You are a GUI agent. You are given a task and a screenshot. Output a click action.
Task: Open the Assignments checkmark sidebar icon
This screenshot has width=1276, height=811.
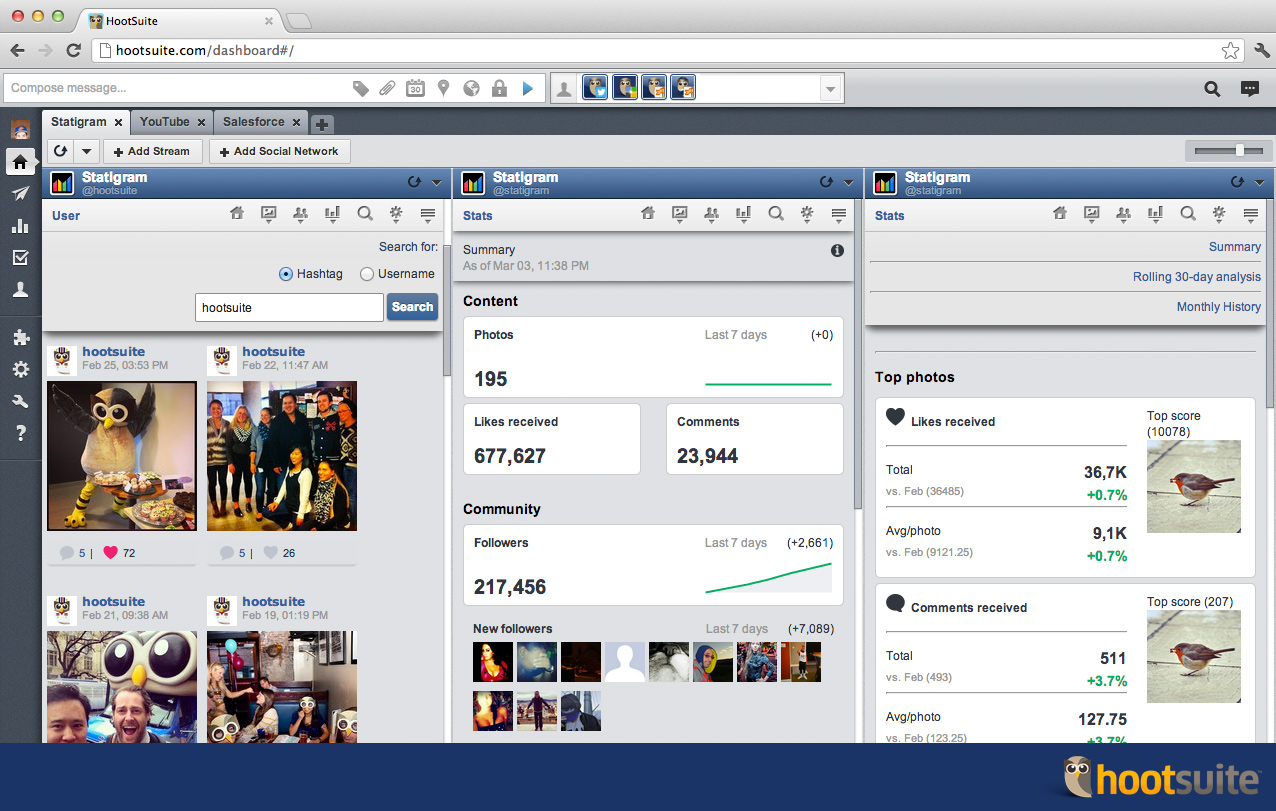[x=20, y=258]
